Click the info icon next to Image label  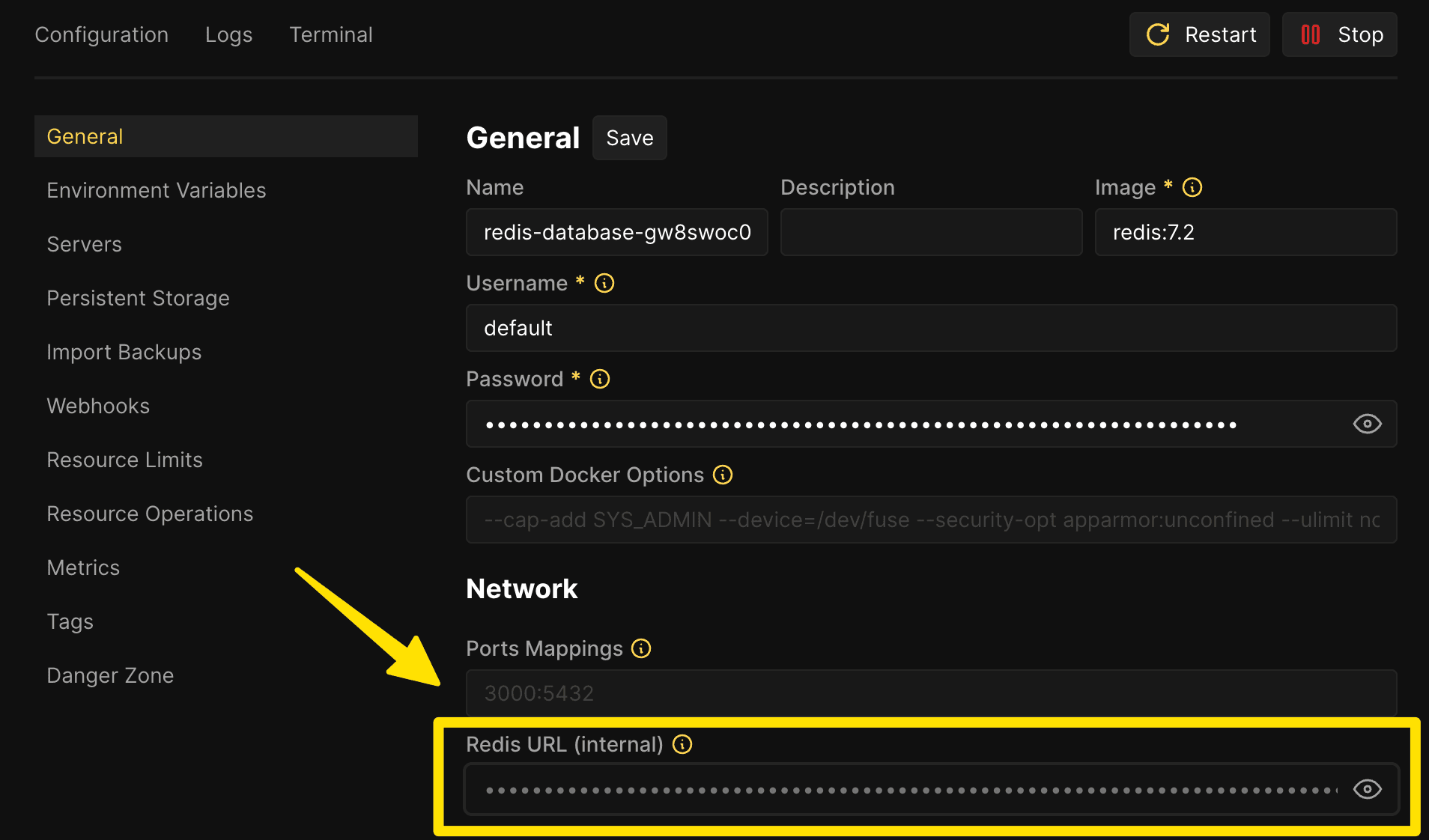[x=1192, y=187]
